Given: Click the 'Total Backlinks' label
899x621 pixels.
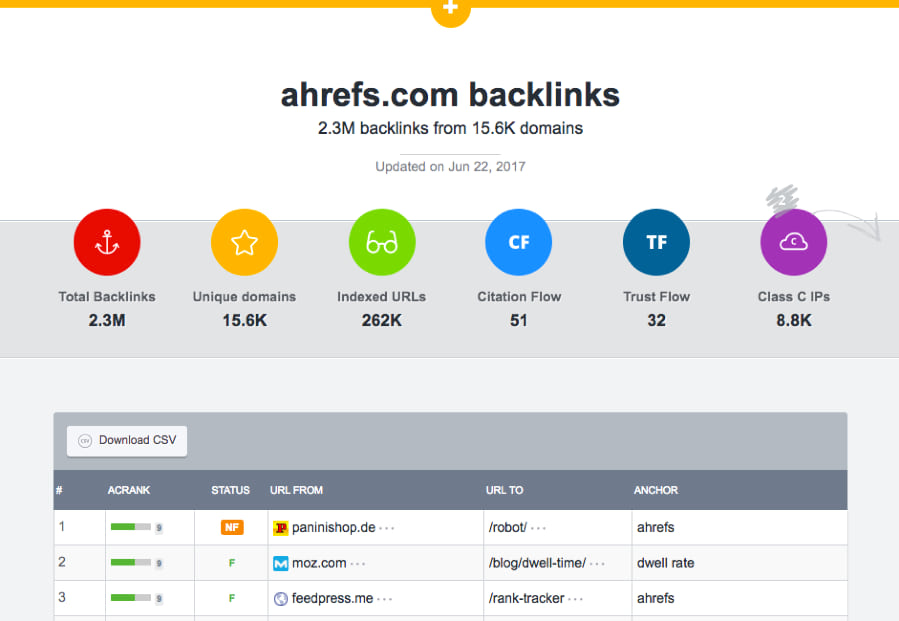Looking at the screenshot, I should tap(107, 296).
